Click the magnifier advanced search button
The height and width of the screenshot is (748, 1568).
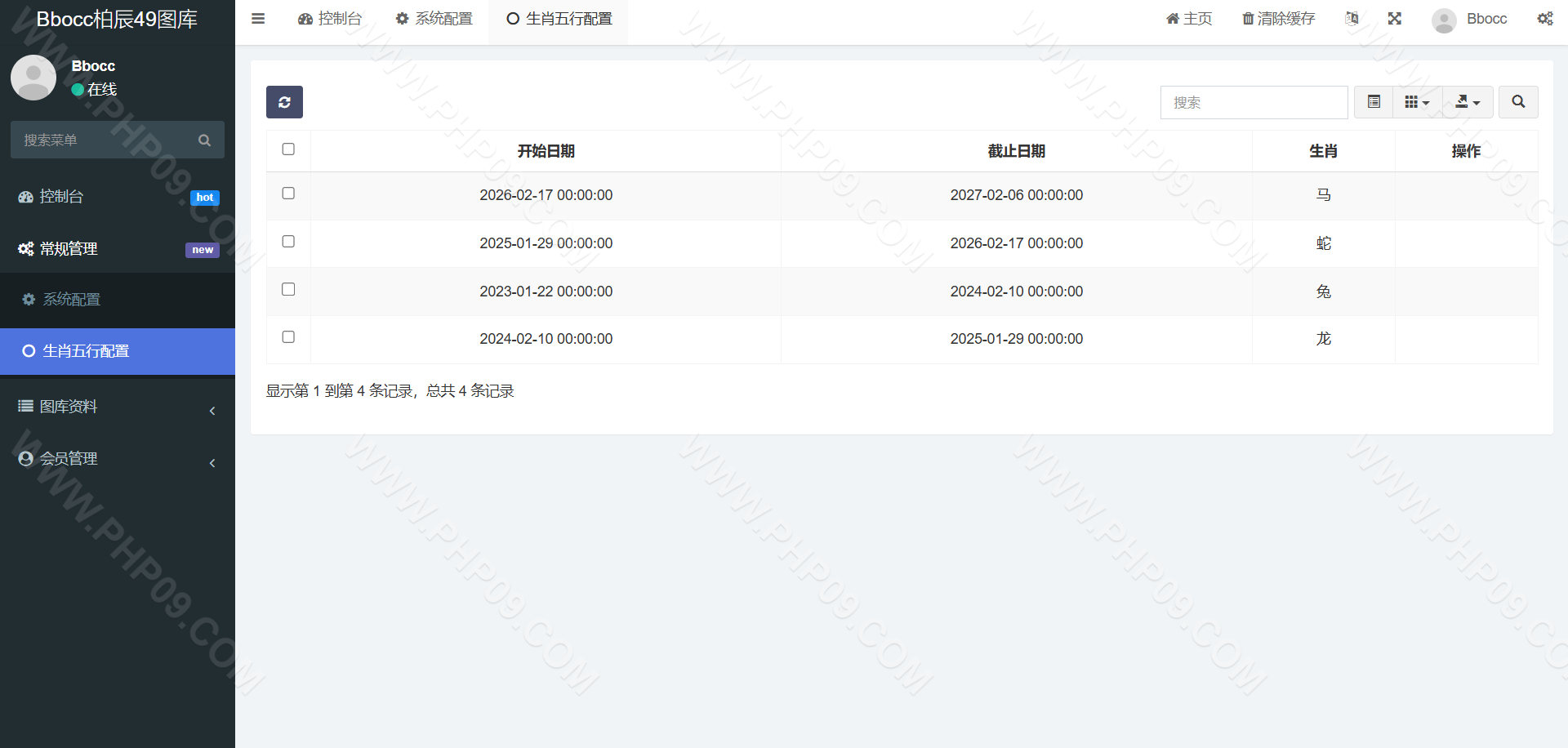(1518, 102)
